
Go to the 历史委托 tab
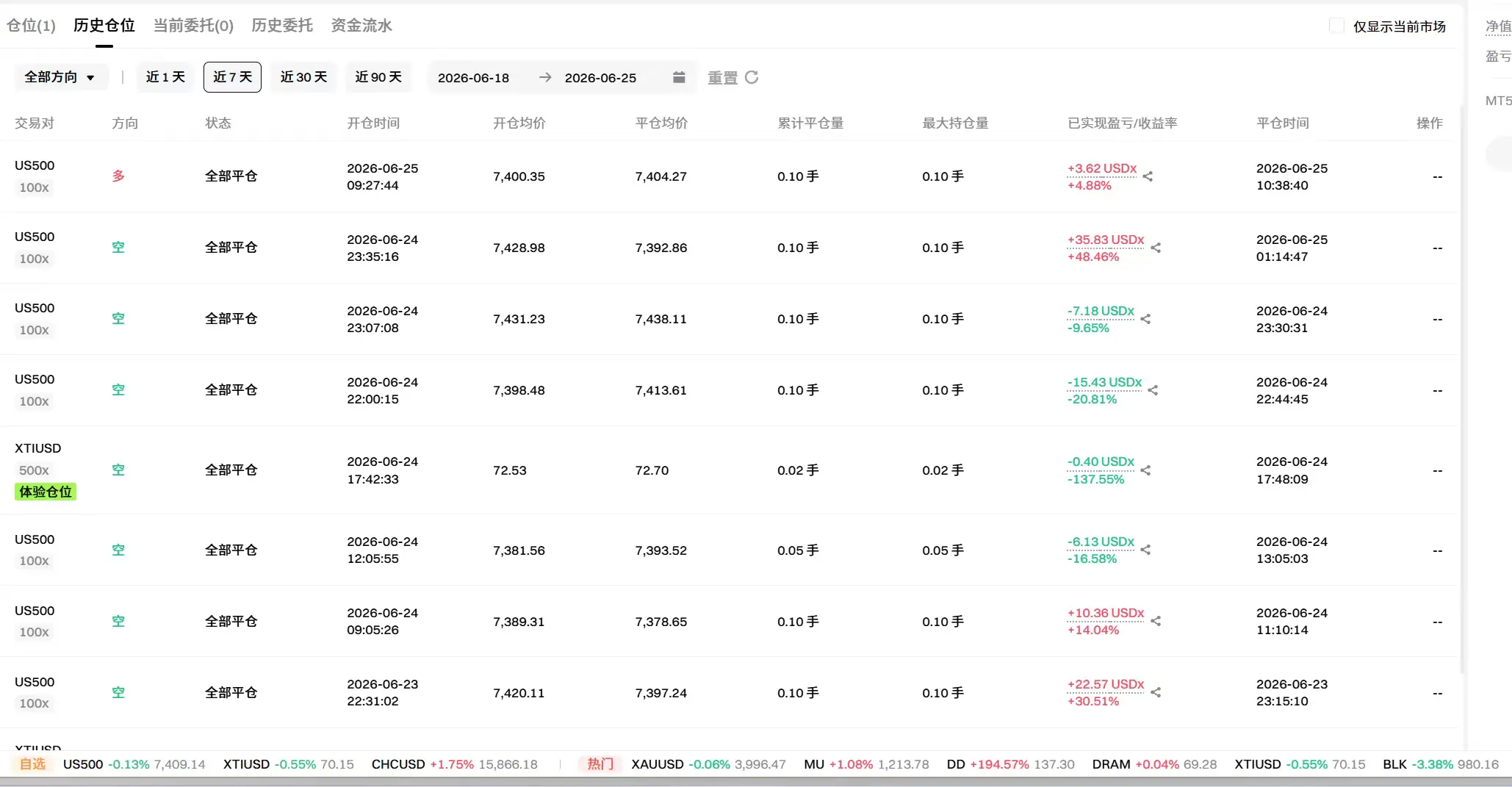[282, 26]
